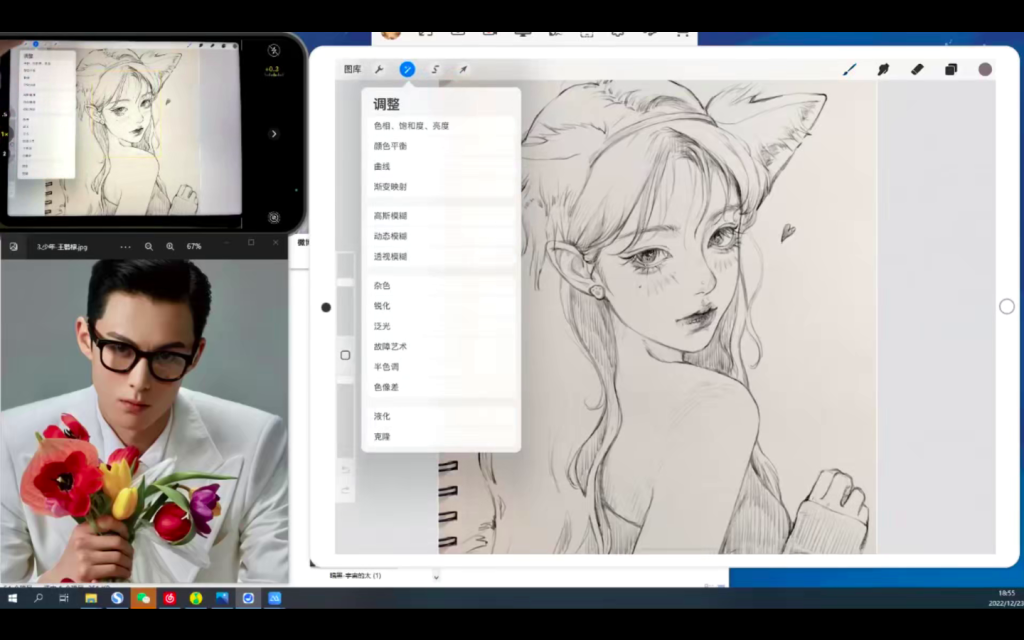Click the square modify button on canvas sidebar
The height and width of the screenshot is (640, 1024).
(346, 354)
